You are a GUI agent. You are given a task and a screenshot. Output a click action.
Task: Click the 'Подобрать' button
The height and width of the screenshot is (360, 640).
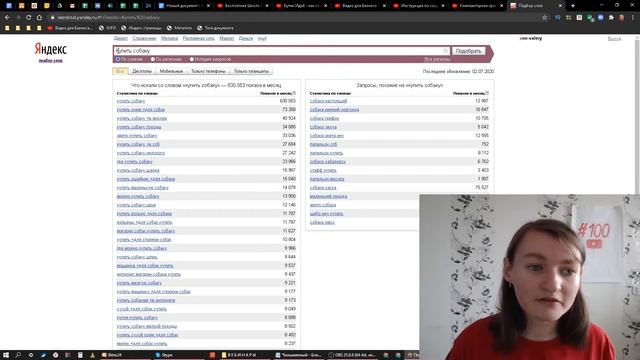coord(468,51)
